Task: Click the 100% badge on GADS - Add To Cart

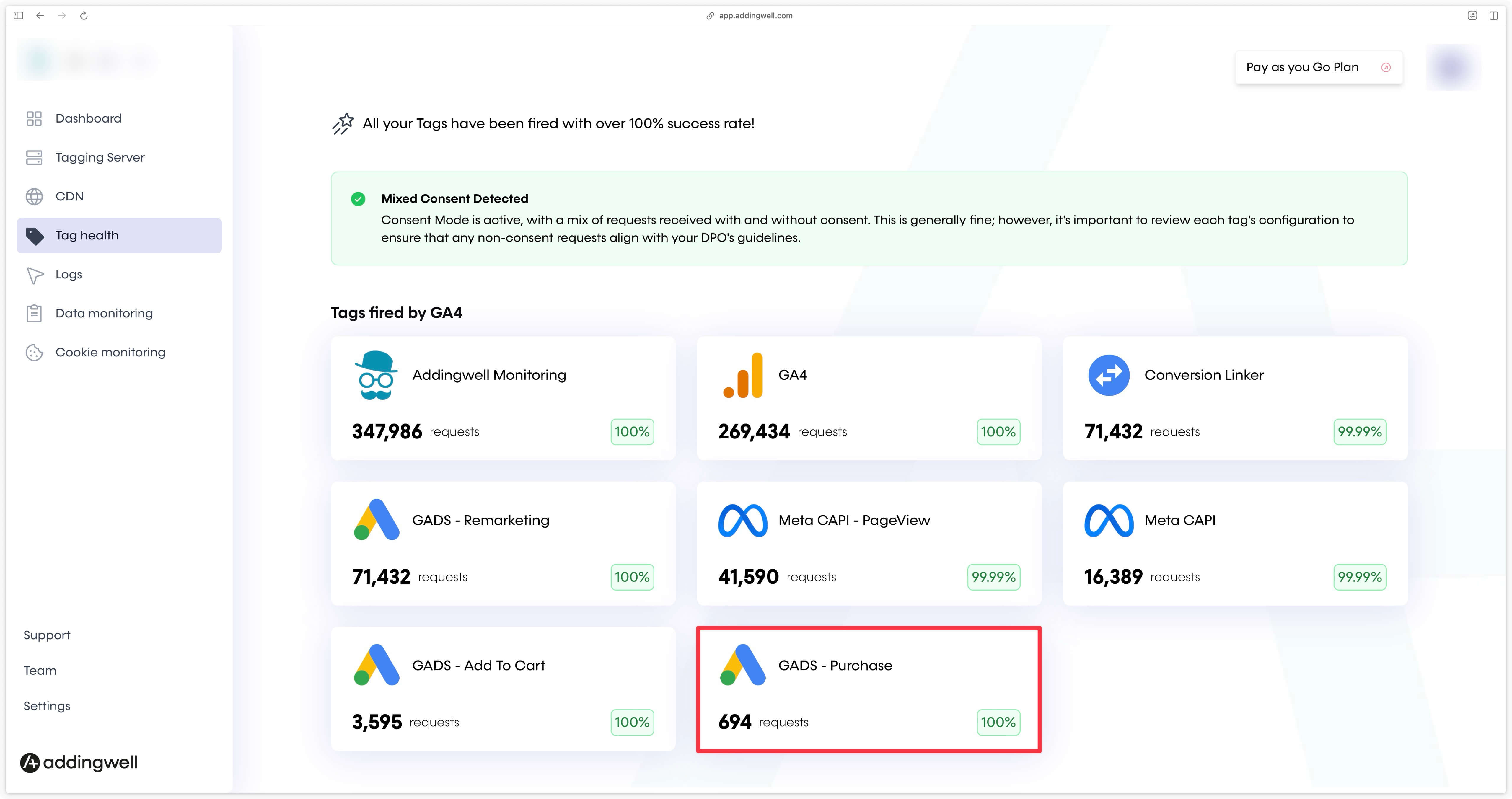Action: point(632,722)
